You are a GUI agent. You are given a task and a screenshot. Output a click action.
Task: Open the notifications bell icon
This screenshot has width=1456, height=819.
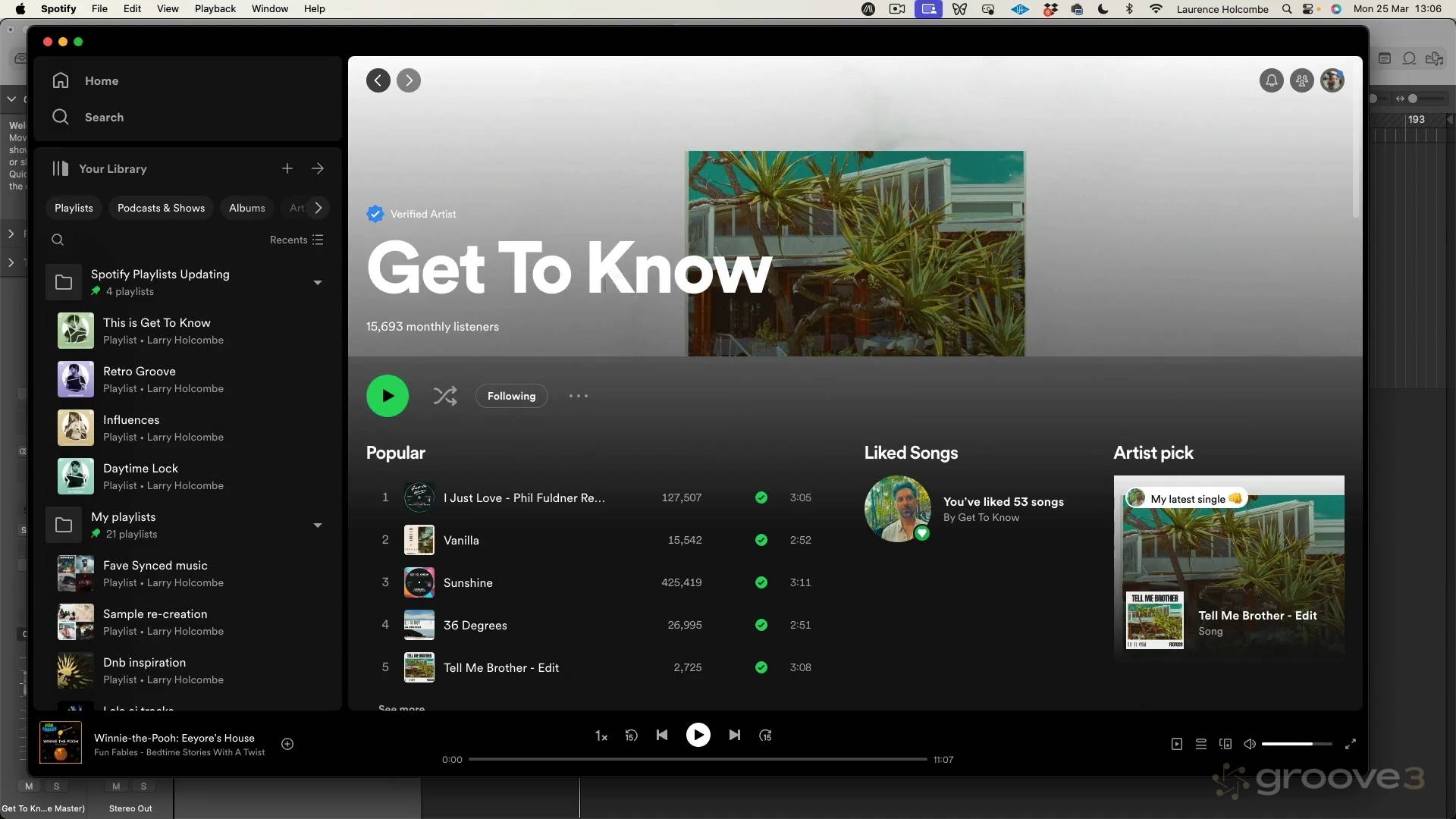click(1272, 80)
